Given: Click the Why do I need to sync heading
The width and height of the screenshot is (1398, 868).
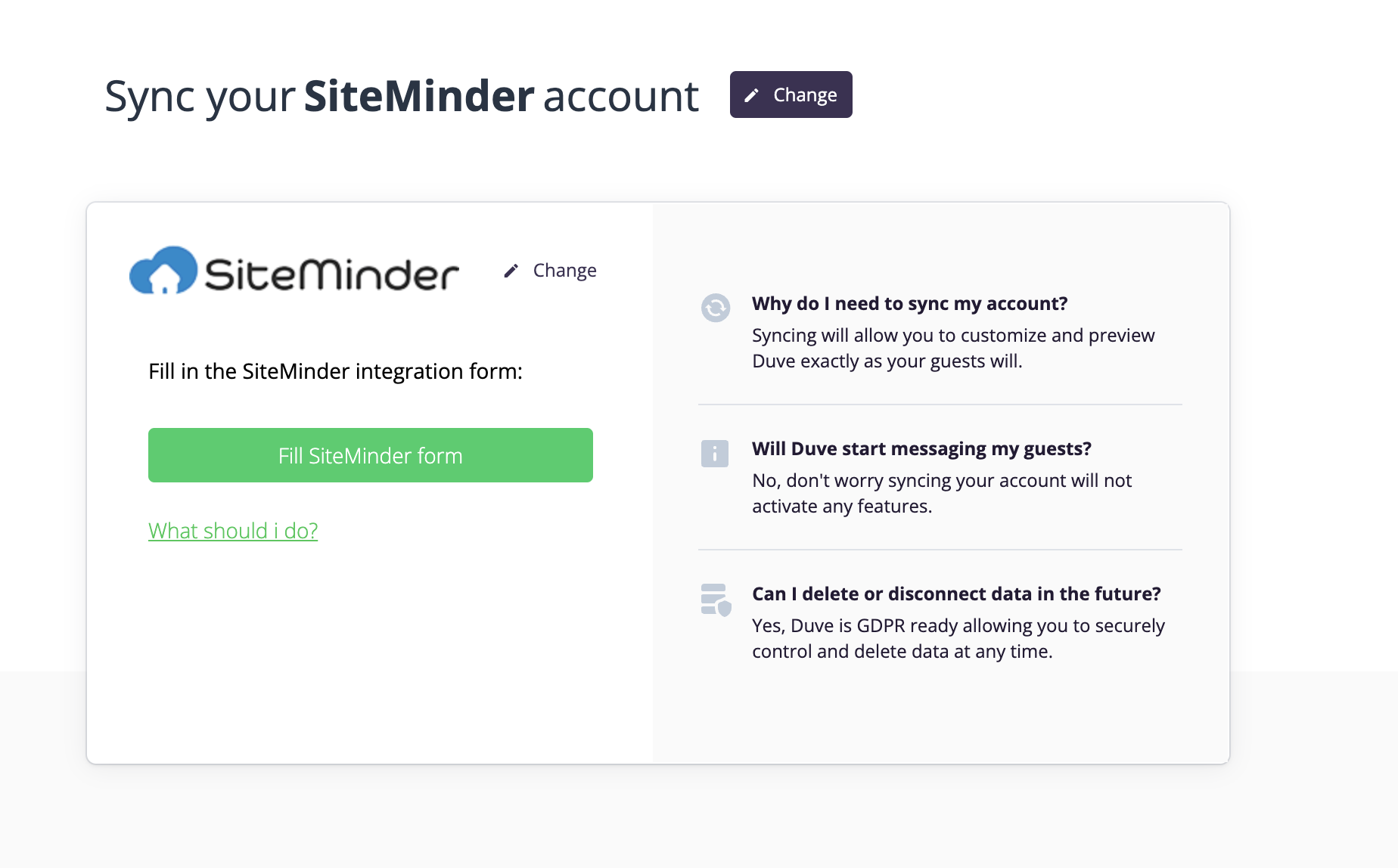Looking at the screenshot, I should (x=909, y=303).
